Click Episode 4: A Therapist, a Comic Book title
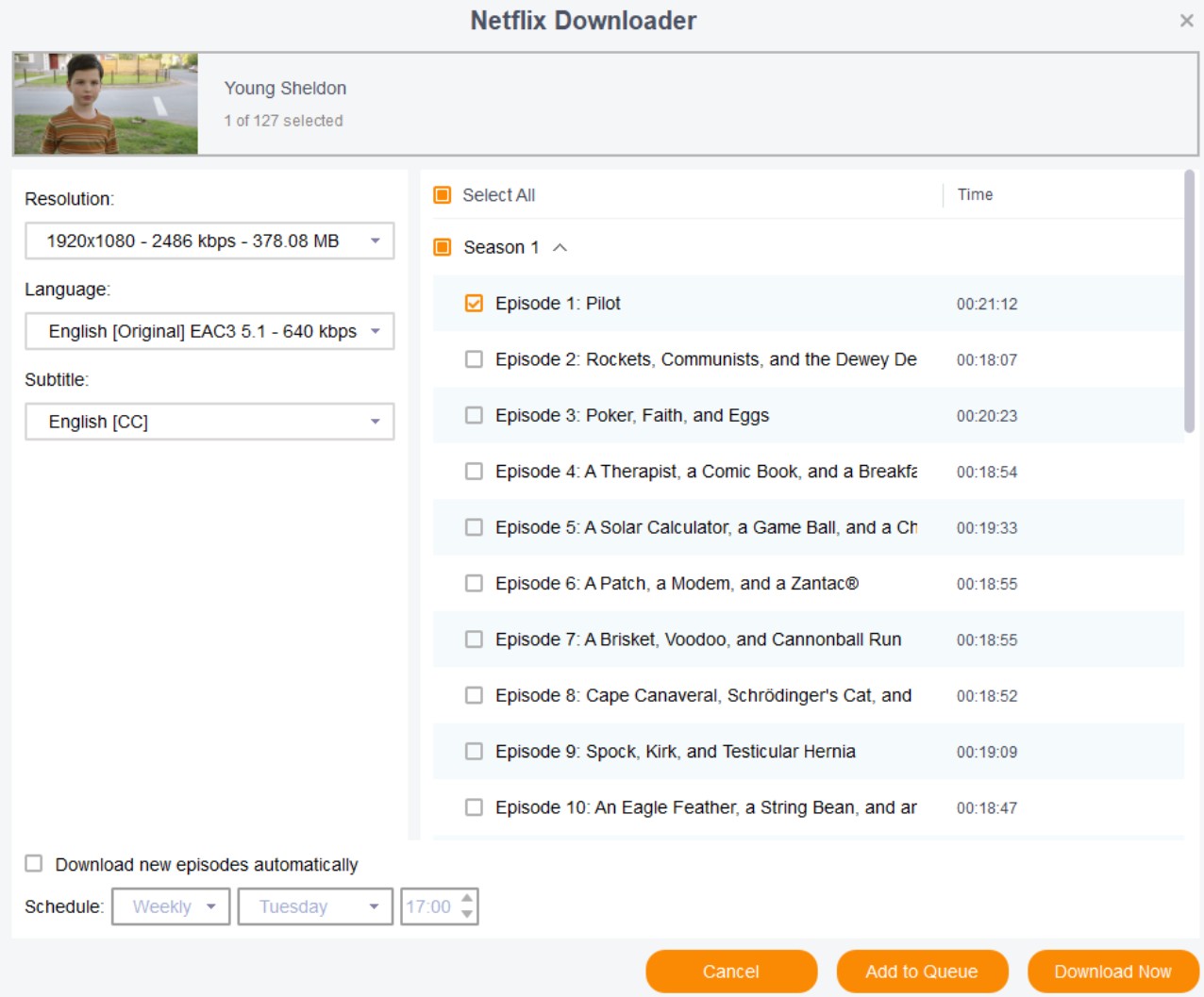Image resolution: width=1204 pixels, height=997 pixels. click(706, 472)
